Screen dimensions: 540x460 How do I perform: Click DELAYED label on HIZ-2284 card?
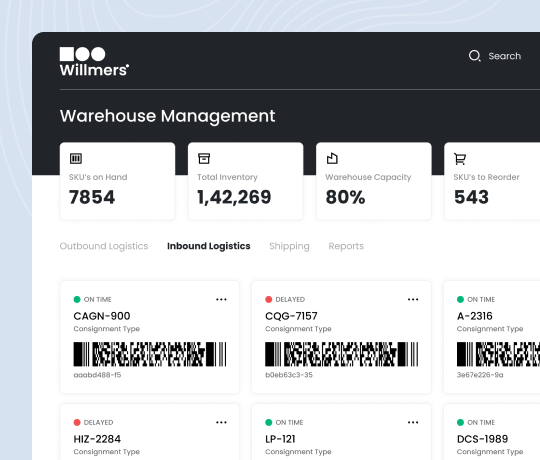tap(98, 422)
